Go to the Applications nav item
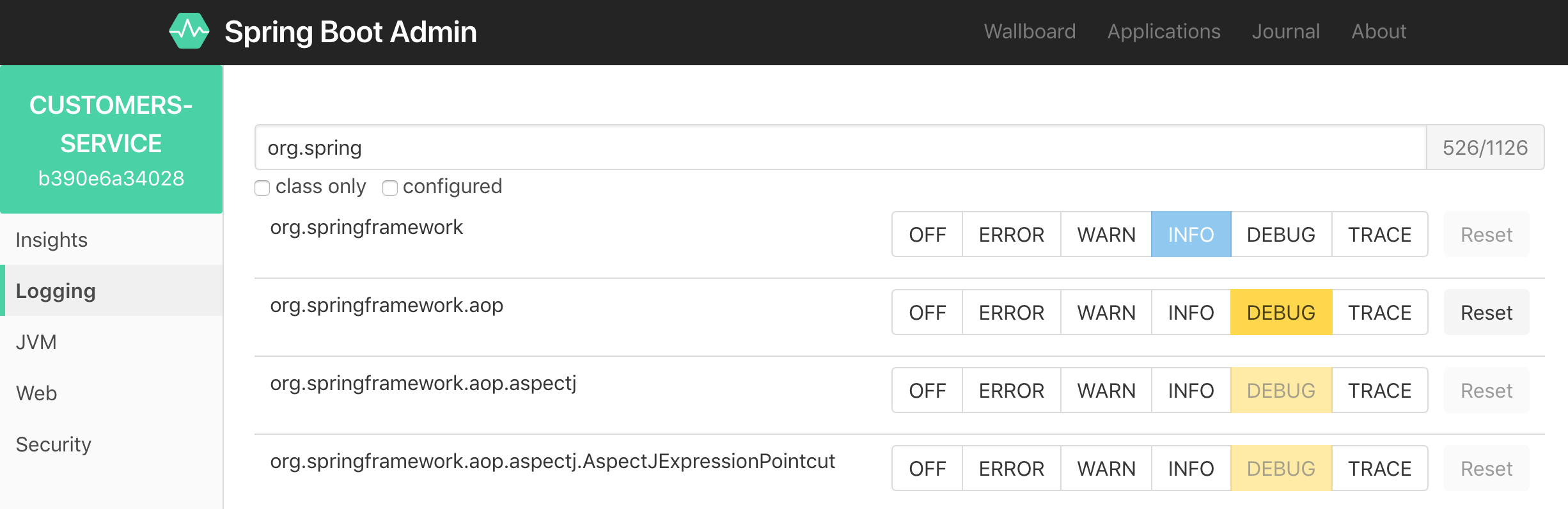Image resolution: width=1568 pixels, height=509 pixels. point(1164,31)
